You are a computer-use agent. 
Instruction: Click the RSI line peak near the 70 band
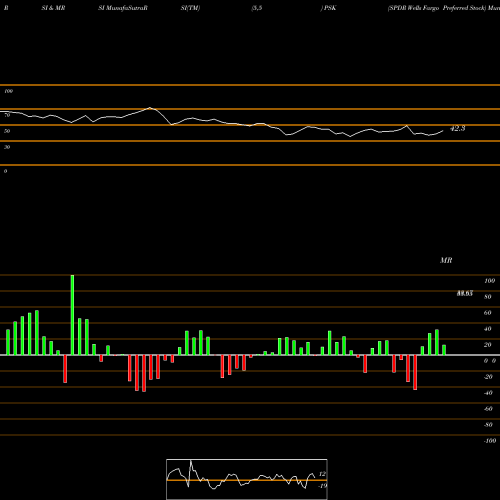tap(150, 108)
